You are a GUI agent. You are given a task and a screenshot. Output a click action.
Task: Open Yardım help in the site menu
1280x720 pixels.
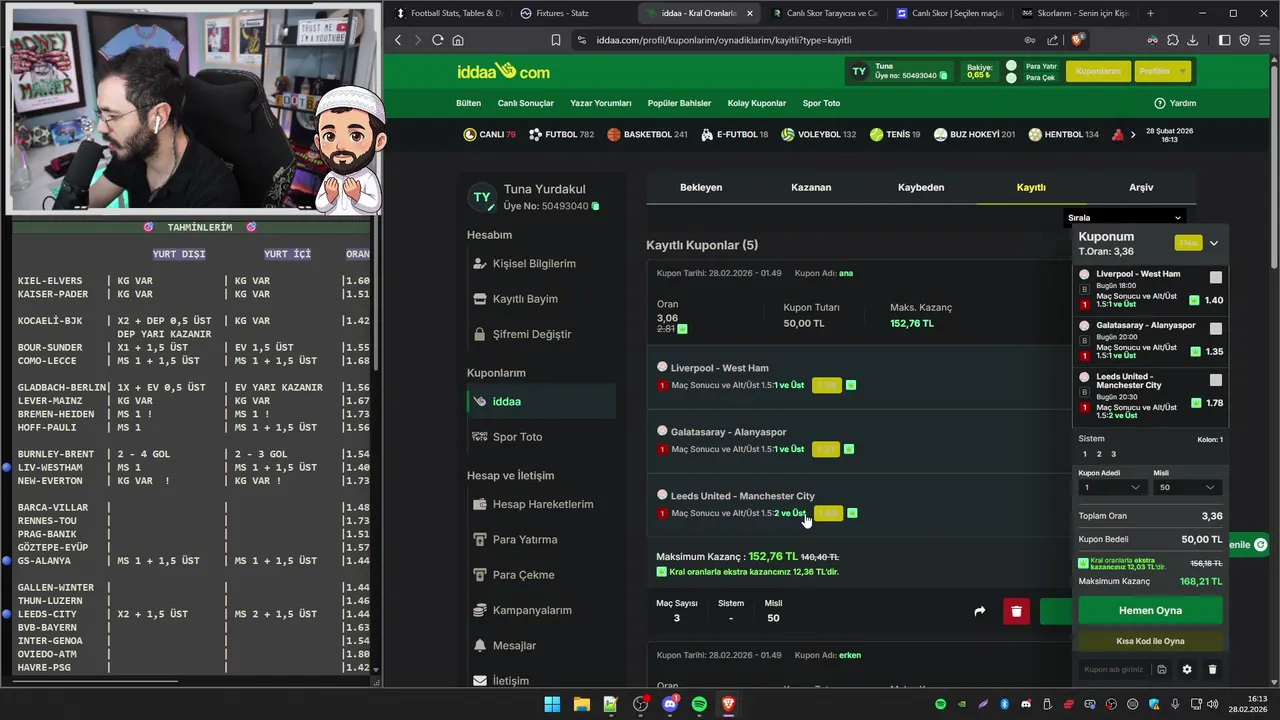click(1175, 103)
